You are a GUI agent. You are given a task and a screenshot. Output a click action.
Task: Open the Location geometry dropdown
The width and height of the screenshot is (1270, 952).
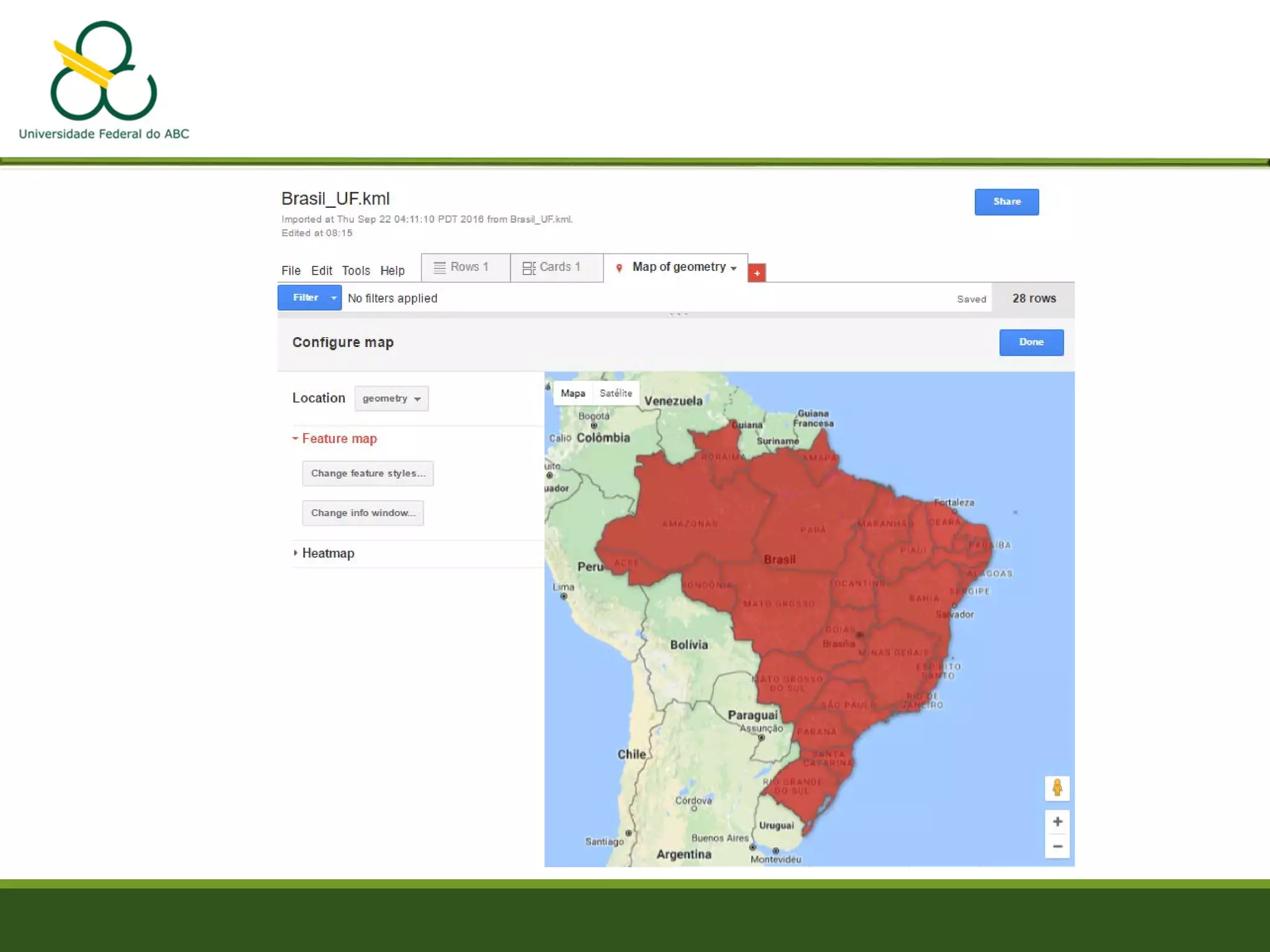point(391,399)
